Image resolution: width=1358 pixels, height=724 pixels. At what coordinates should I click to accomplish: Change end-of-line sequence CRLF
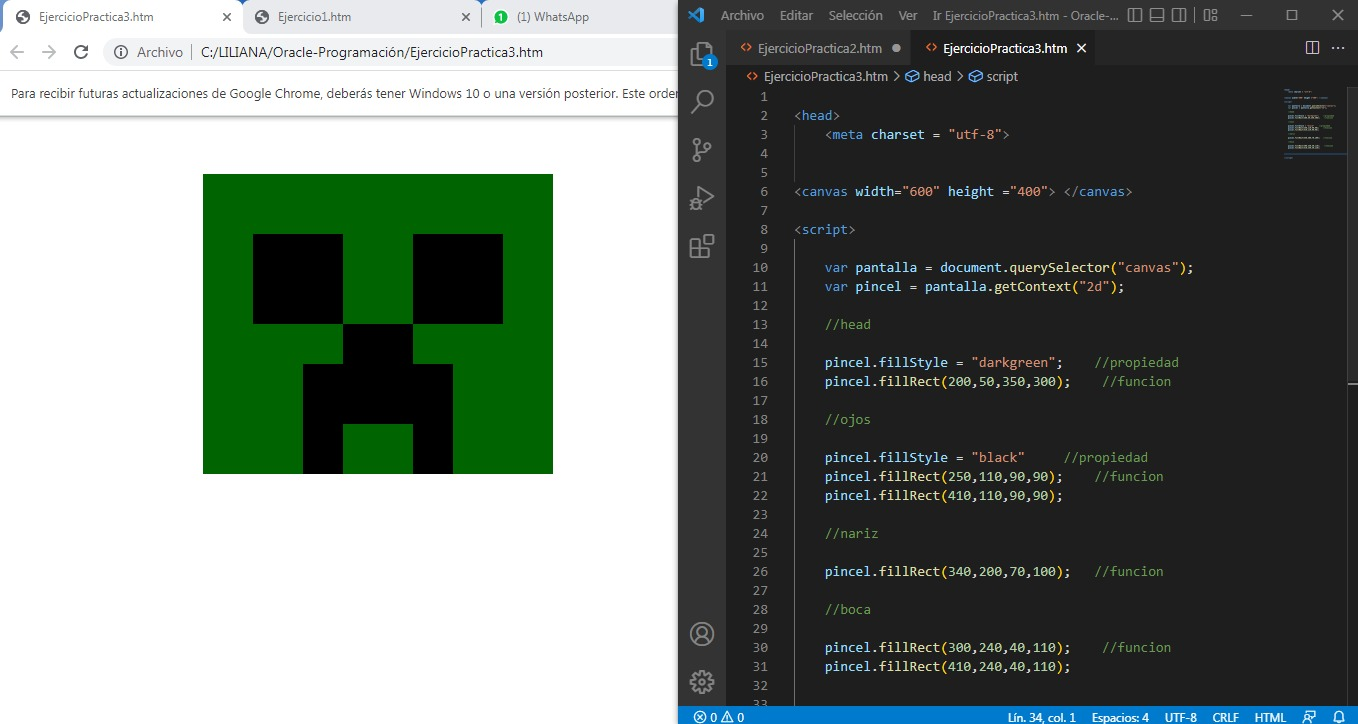tap(1225, 716)
